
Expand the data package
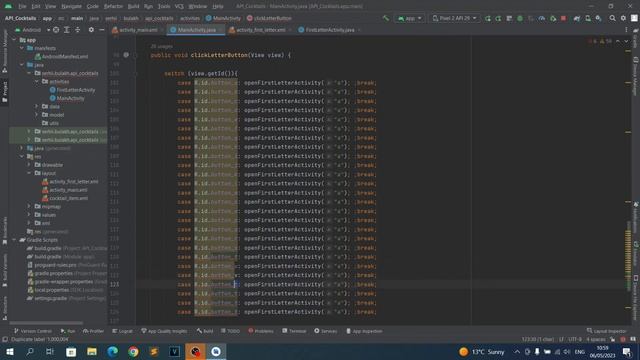click(x=37, y=107)
